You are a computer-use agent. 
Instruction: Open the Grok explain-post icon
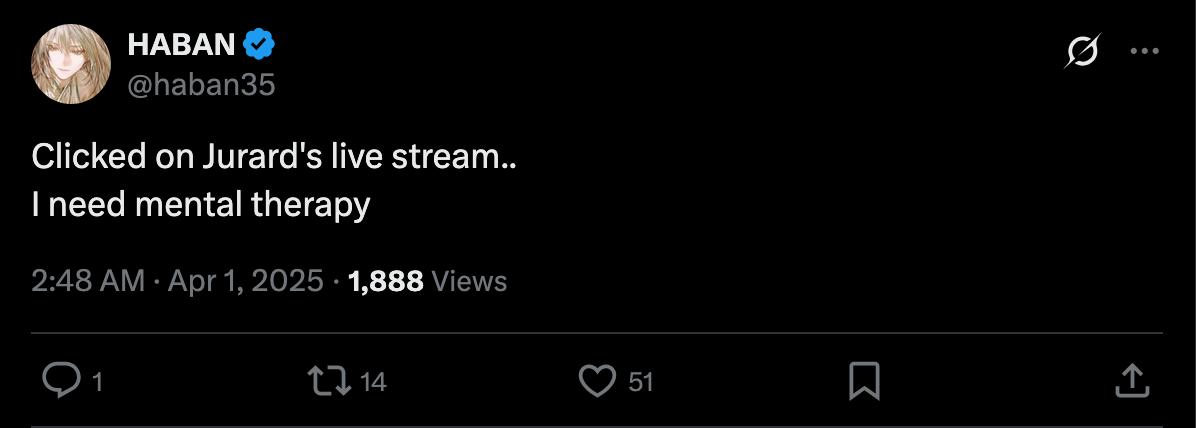1082,51
